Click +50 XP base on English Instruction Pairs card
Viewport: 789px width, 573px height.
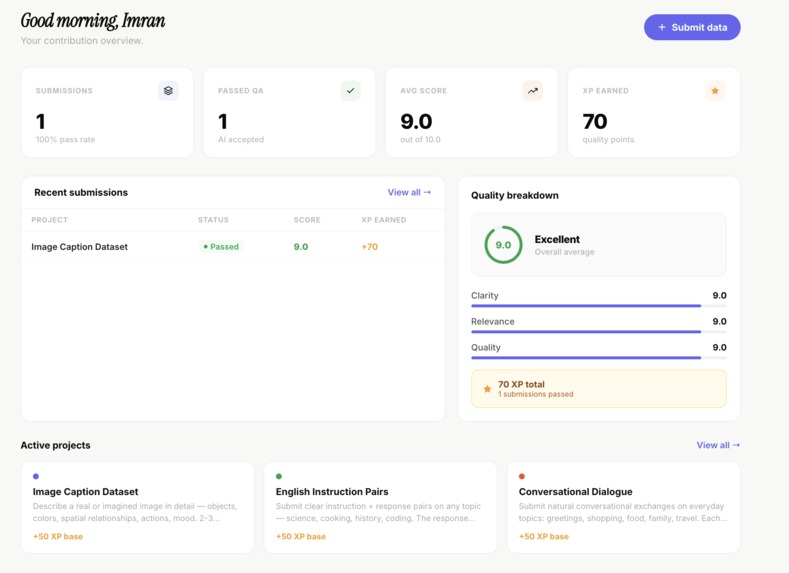tap(300, 536)
